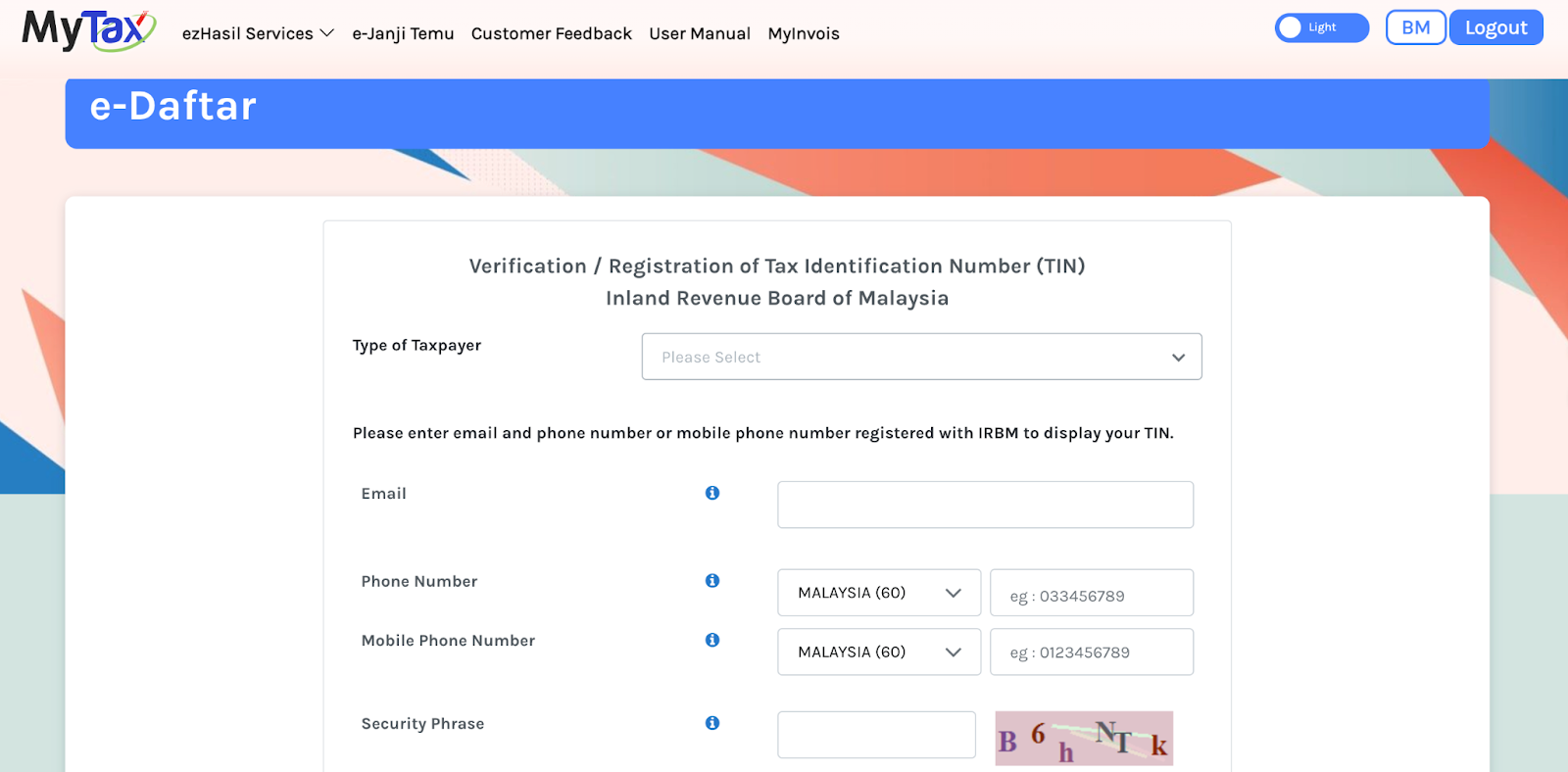Focus the Email input field
This screenshot has height=772, width=1568.
tap(985, 505)
